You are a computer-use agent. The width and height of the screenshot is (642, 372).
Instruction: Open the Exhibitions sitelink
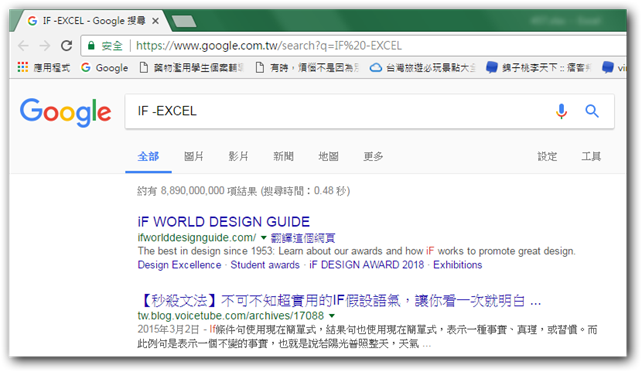click(x=458, y=265)
